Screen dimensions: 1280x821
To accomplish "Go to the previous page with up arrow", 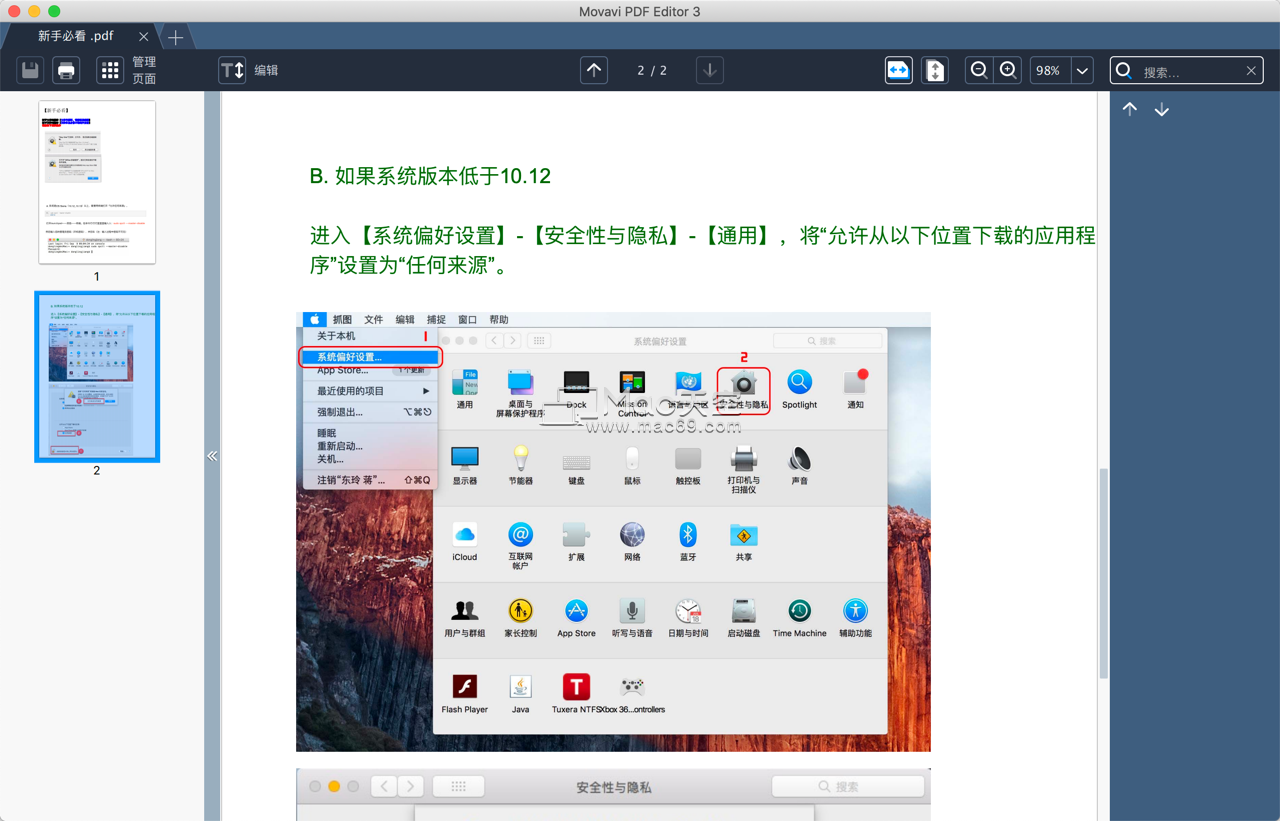I will pyautogui.click(x=594, y=70).
